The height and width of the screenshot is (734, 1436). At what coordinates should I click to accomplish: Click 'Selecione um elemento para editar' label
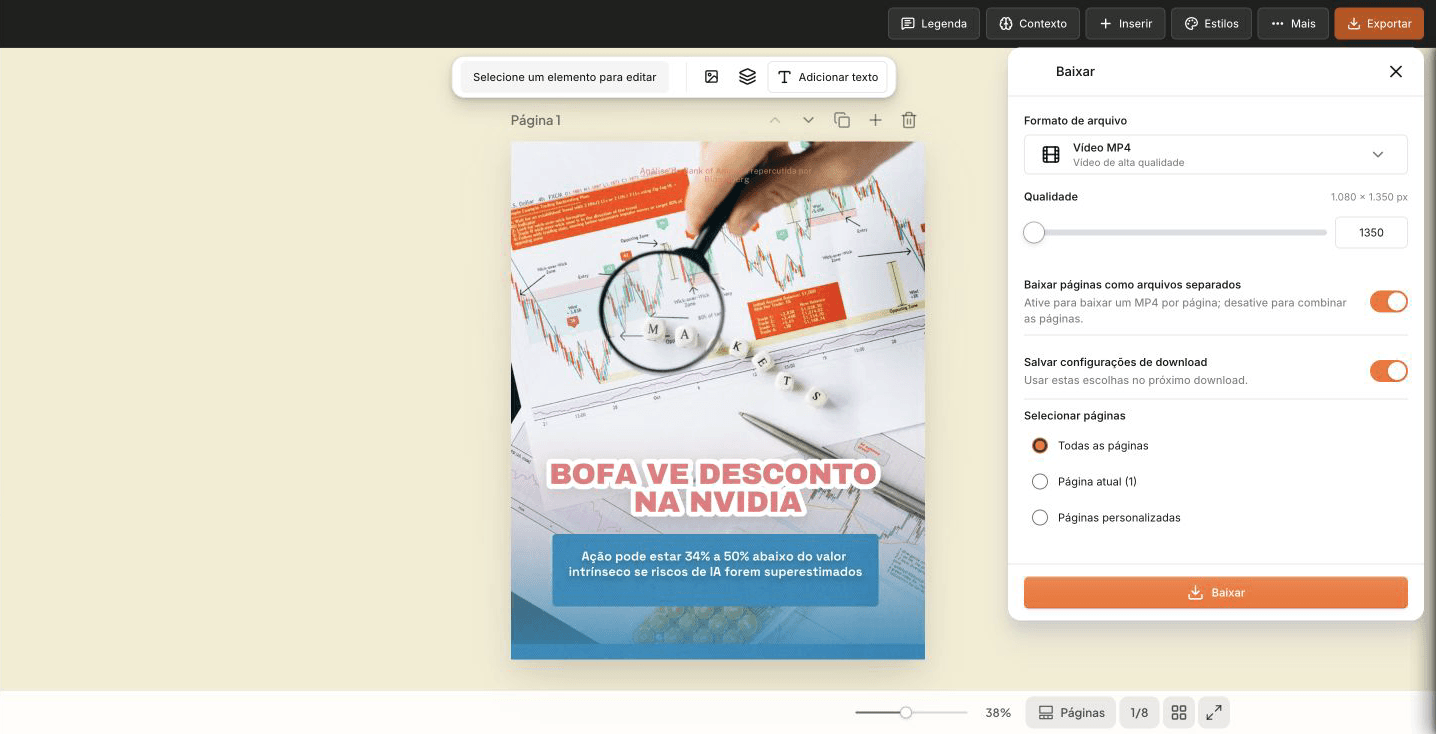[565, 77]
